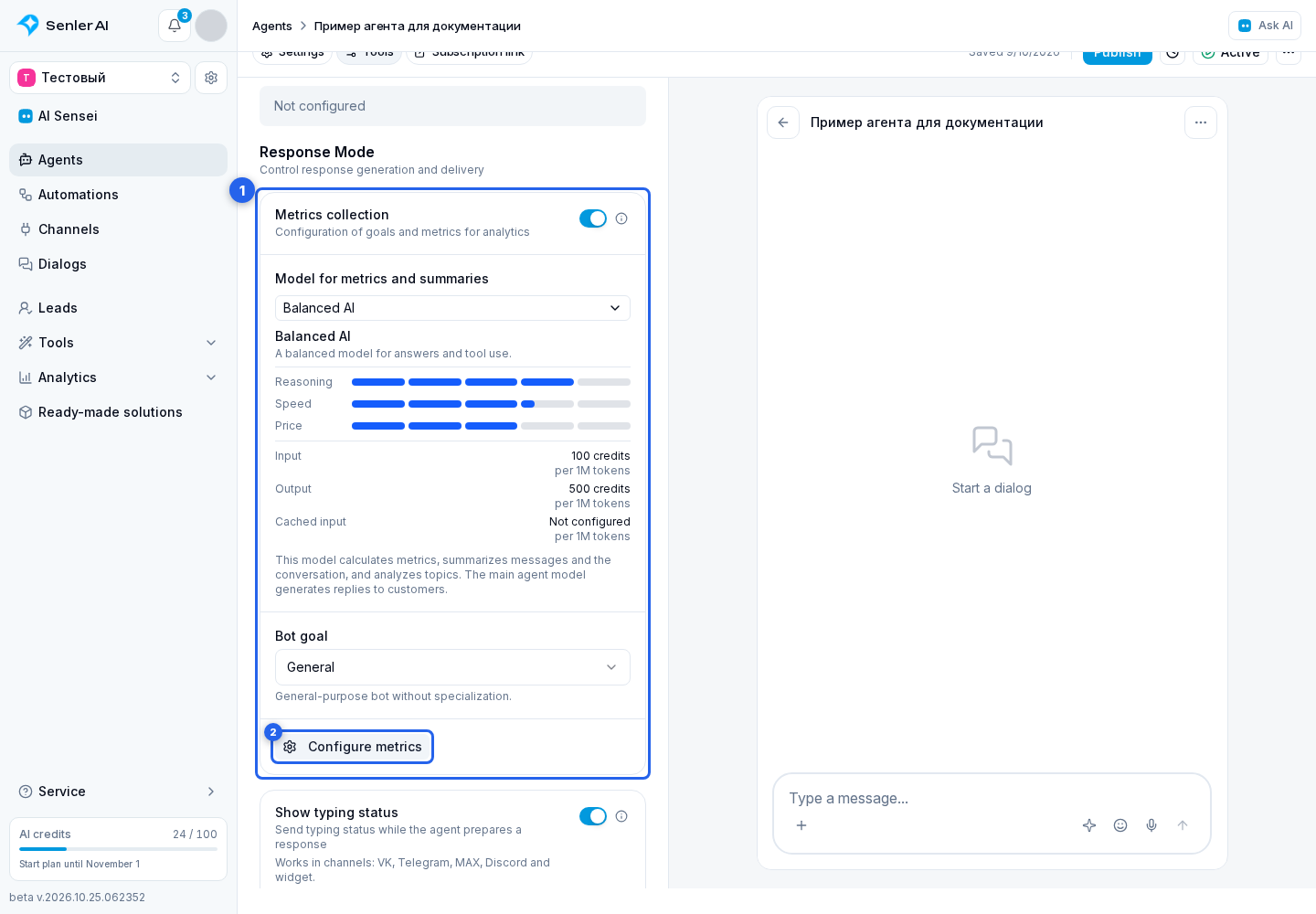Image resolution: width=1316 pixels, height=914 pixels.
Task: Open the Bot goal General dropdown
Action: [x=452, y=667]
